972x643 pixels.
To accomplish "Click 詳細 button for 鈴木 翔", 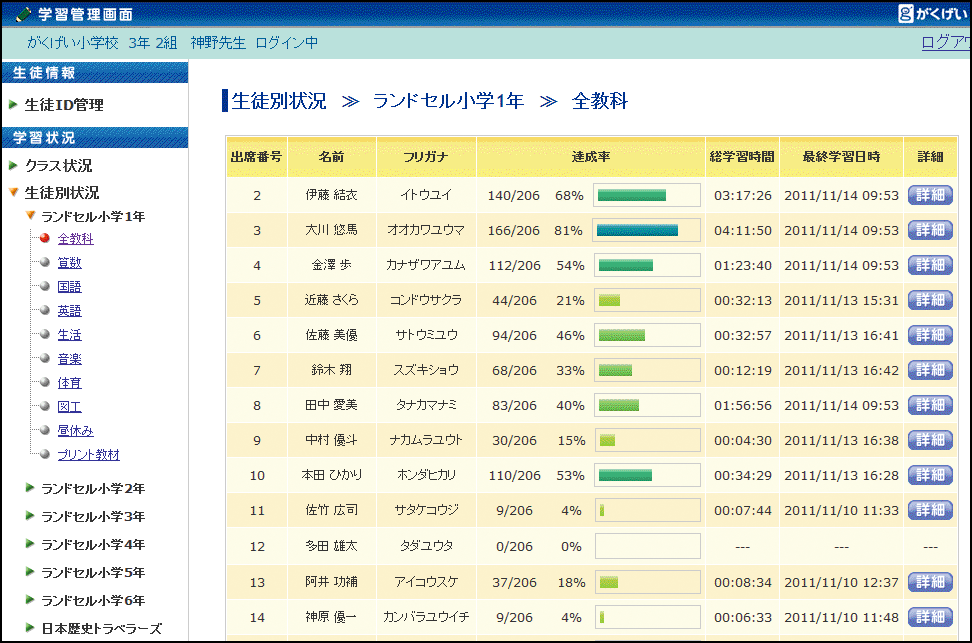I will pyautogui.click(x=930, y=370).
